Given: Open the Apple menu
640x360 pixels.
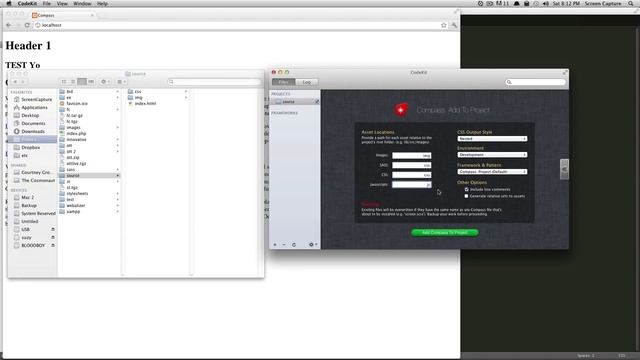Looking at the screenshot, I should [x=9, y=4].
